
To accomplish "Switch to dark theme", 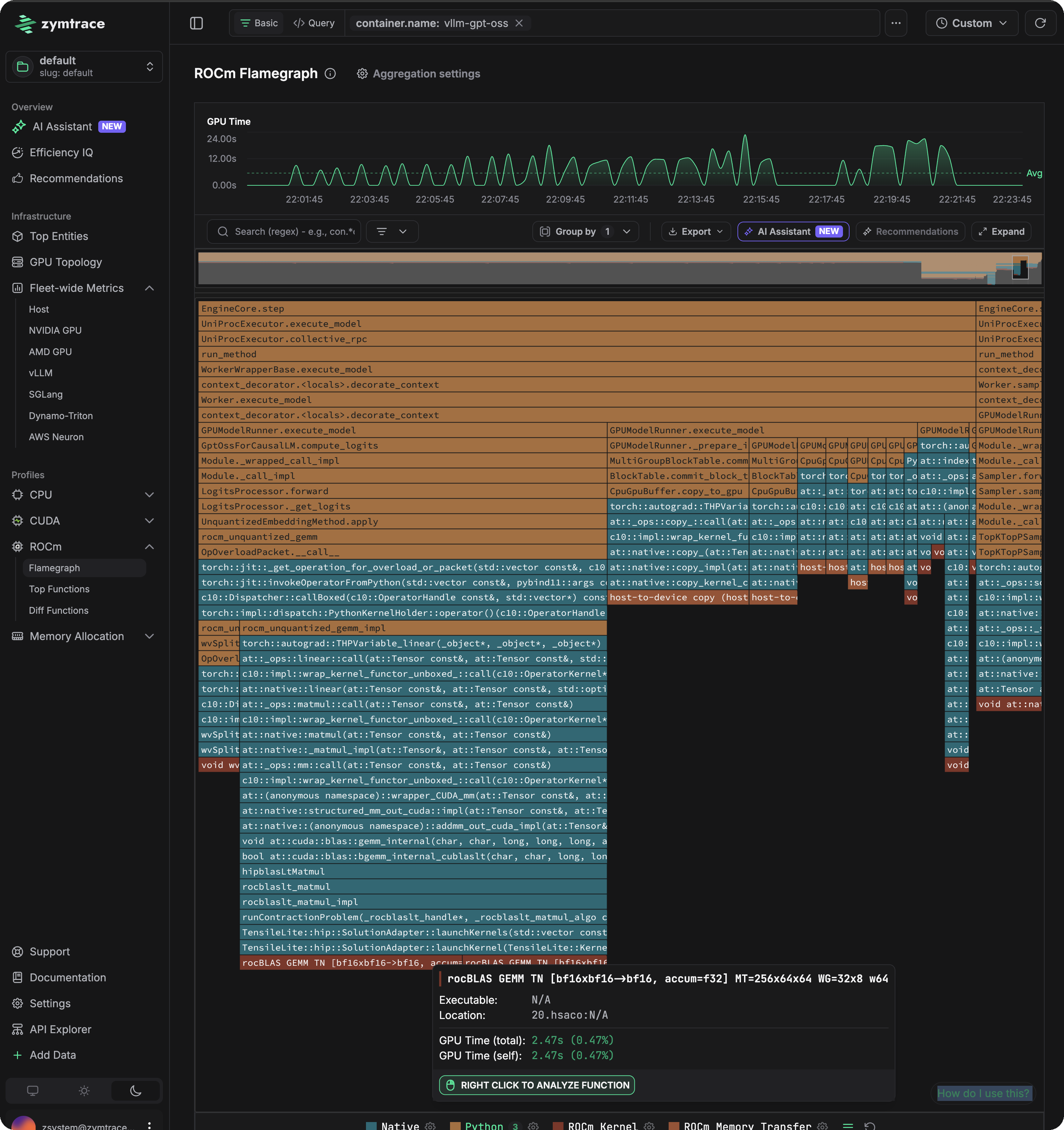I will pyautogui.click(x=135, y=1090).
